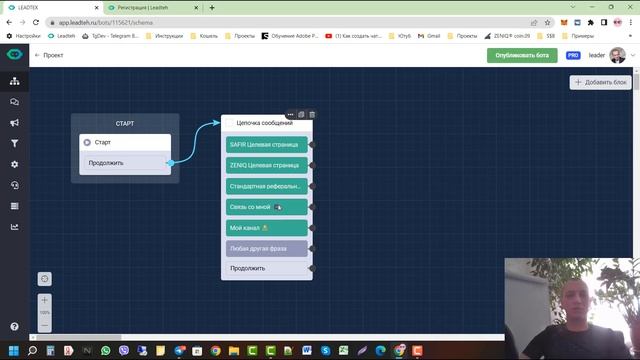Click the Leadtex logo icon
Screen dimensions: 640x360
tap(15, 54)
